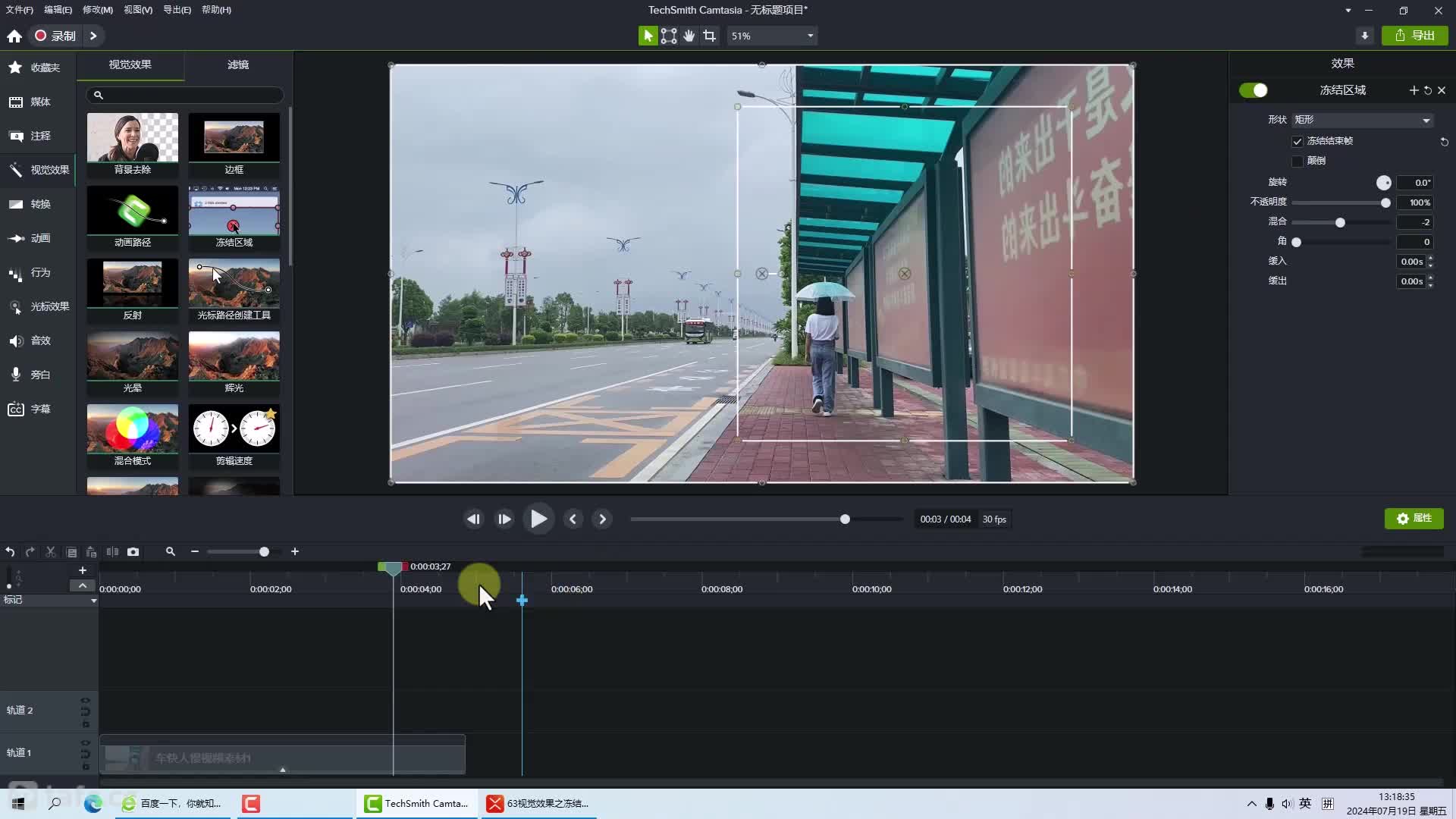Select the crop tool

[709, 36]
